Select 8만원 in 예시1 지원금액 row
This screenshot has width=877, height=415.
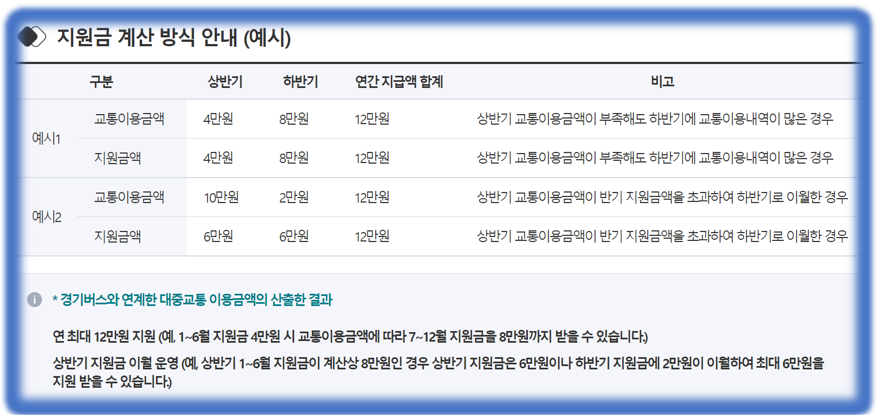click(x=294, y=158)
